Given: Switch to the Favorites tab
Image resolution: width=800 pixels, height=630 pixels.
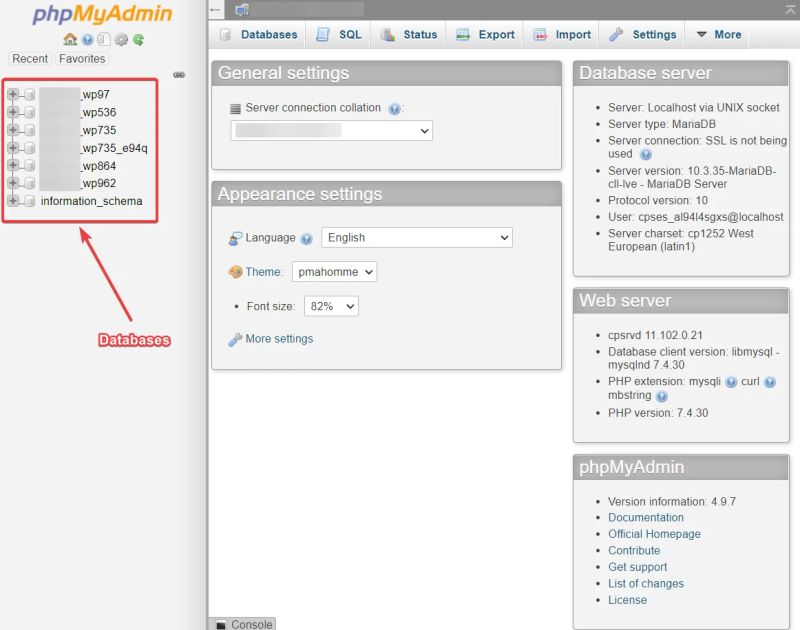Looking at the screenshot, I should [x=81, y=59].
